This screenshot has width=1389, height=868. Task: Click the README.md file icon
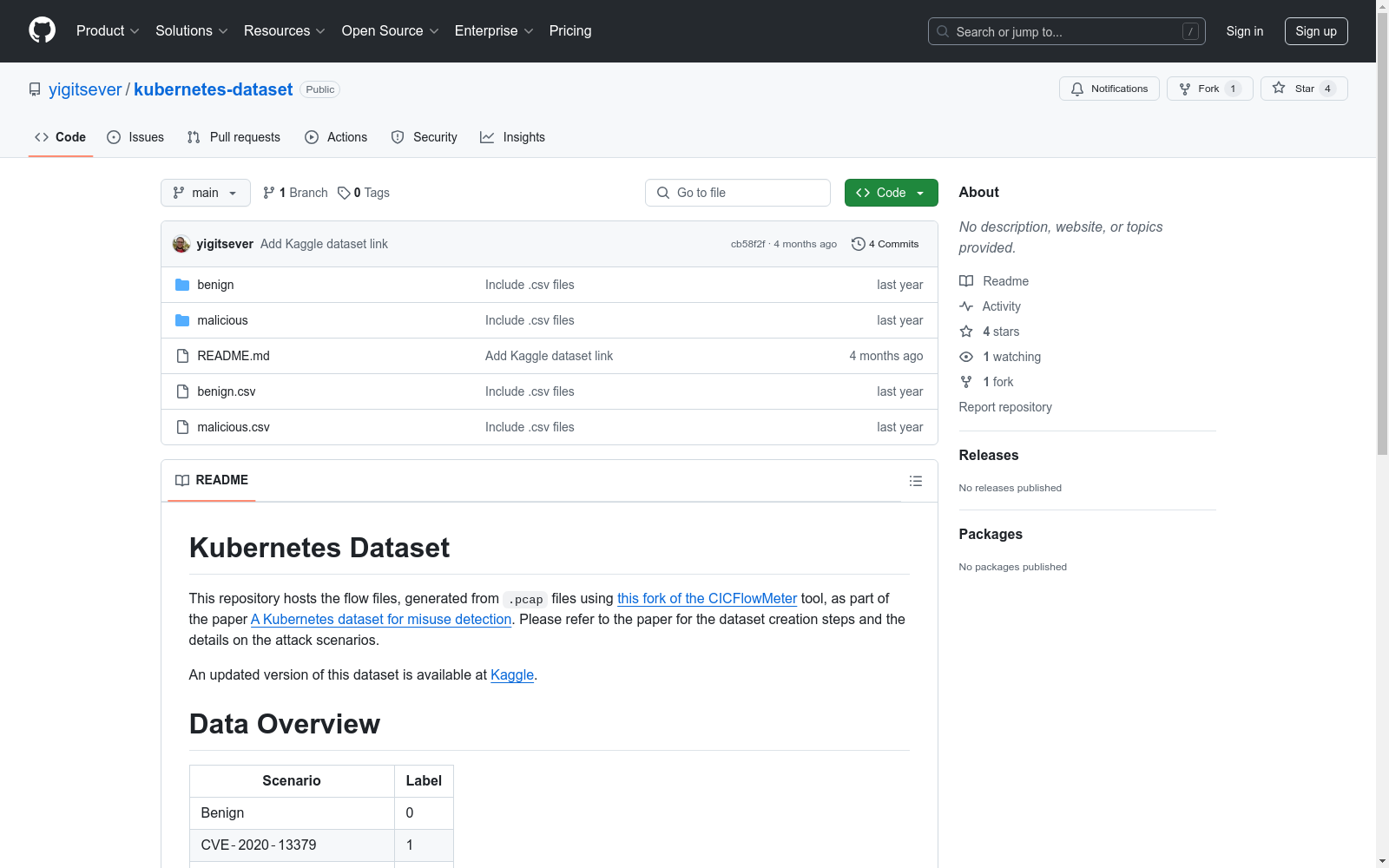coord(182,356)
